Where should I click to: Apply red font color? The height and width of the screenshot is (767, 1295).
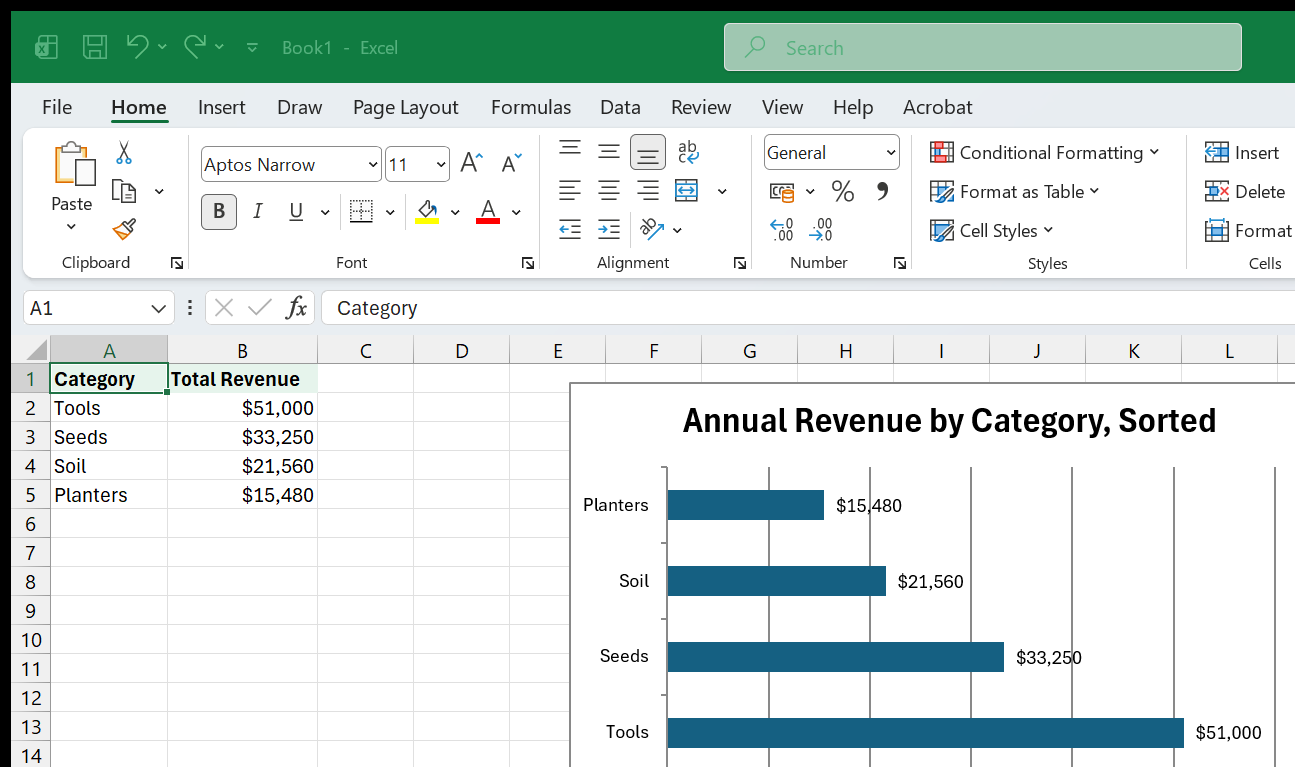[488, 211]
